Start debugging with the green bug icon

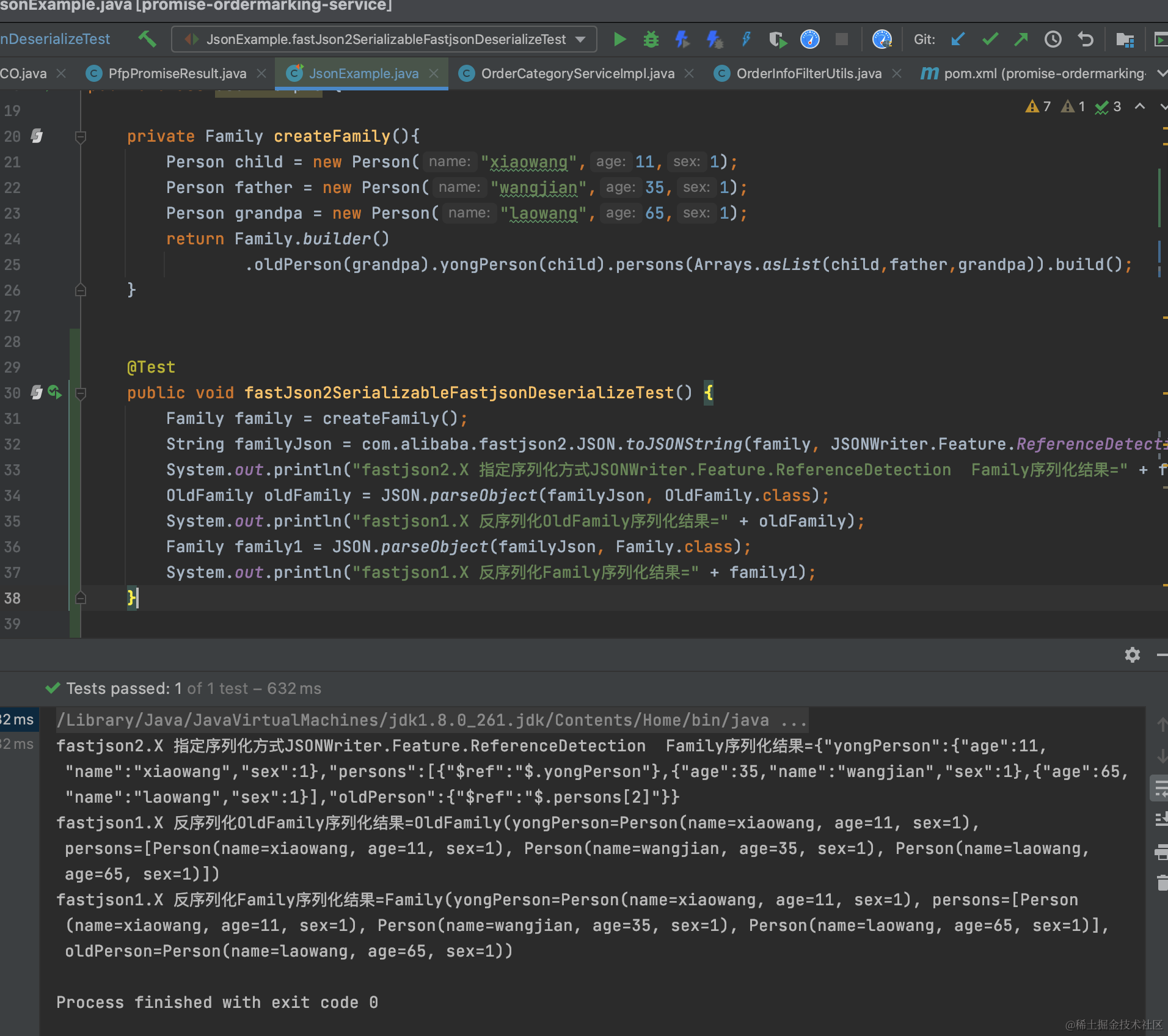click(x=651, y=40)
